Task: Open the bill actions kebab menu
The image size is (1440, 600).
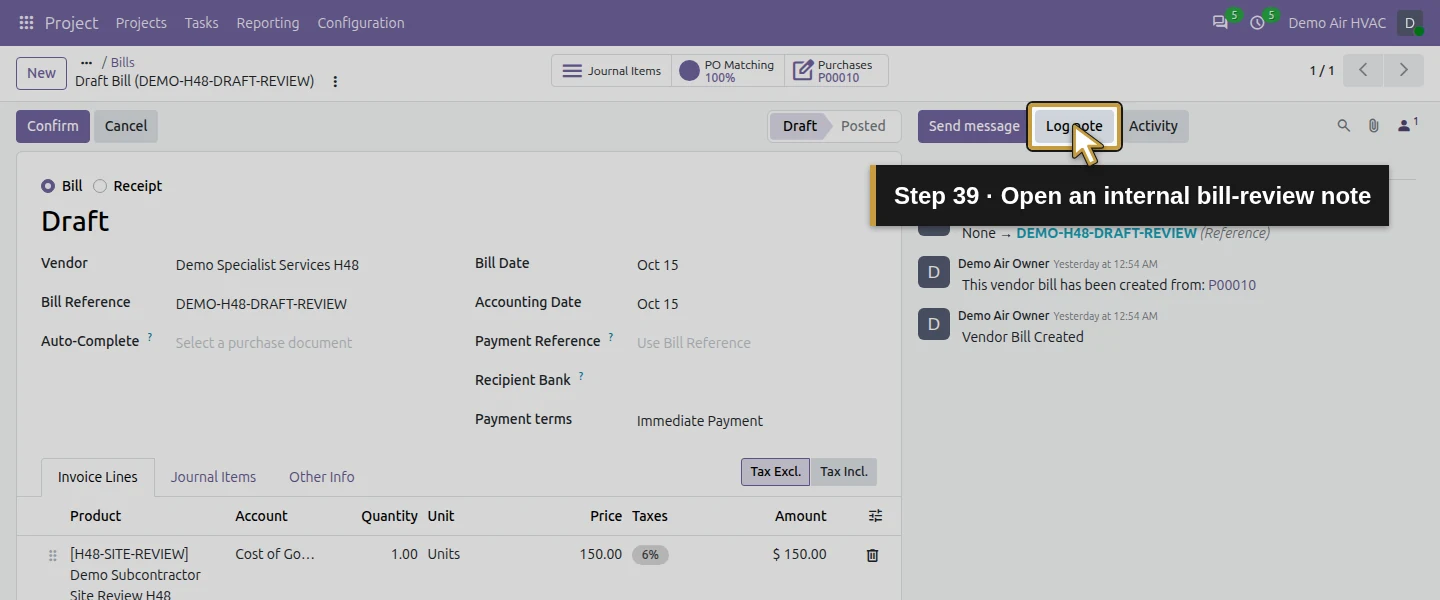Action: pyautogui.click(x=335, y=81)
